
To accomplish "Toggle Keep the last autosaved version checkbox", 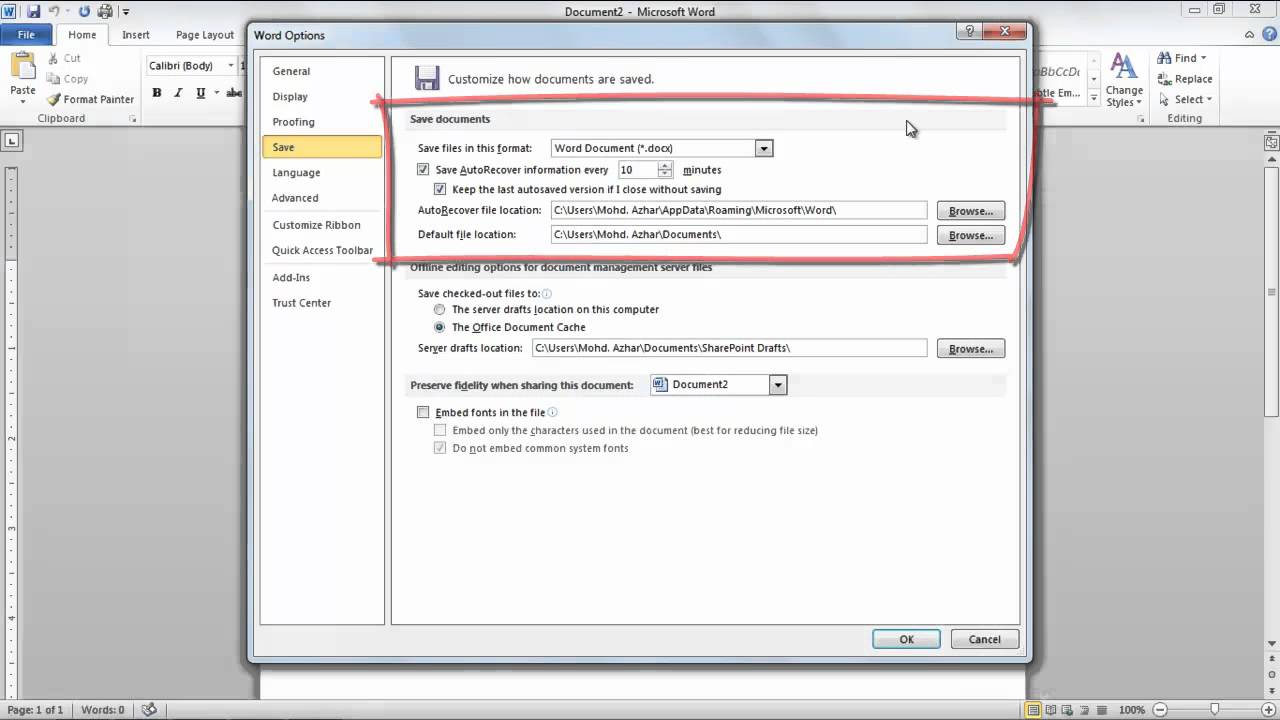I will point(440,189).
